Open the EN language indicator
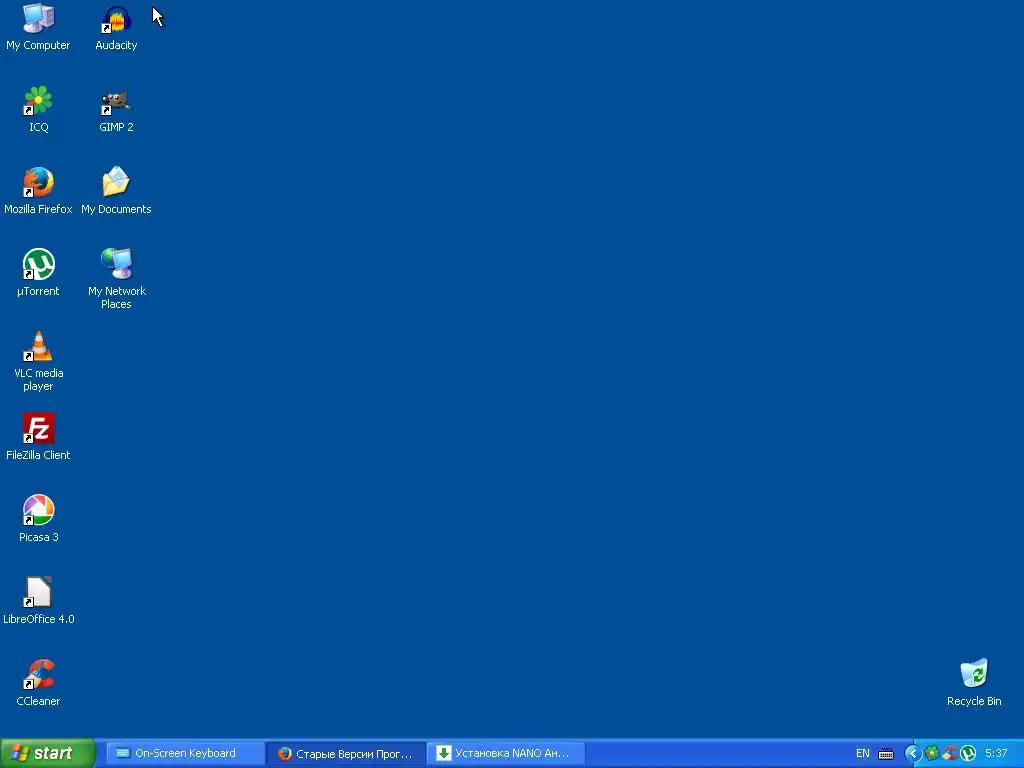 [x=863, y=754]
